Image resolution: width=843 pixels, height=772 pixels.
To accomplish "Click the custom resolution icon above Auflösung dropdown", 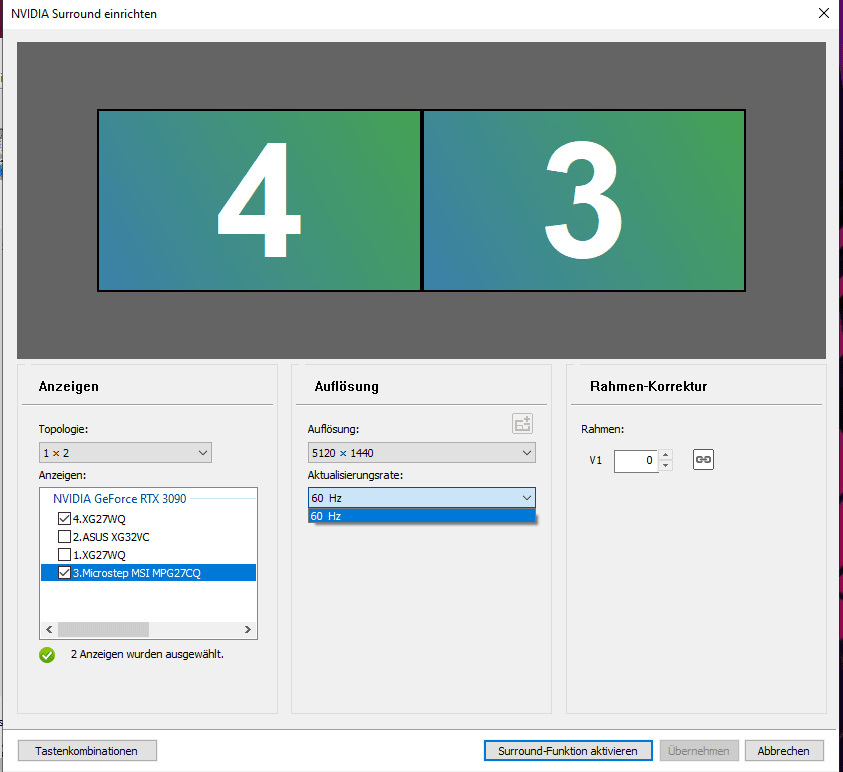I will point(522,424).
